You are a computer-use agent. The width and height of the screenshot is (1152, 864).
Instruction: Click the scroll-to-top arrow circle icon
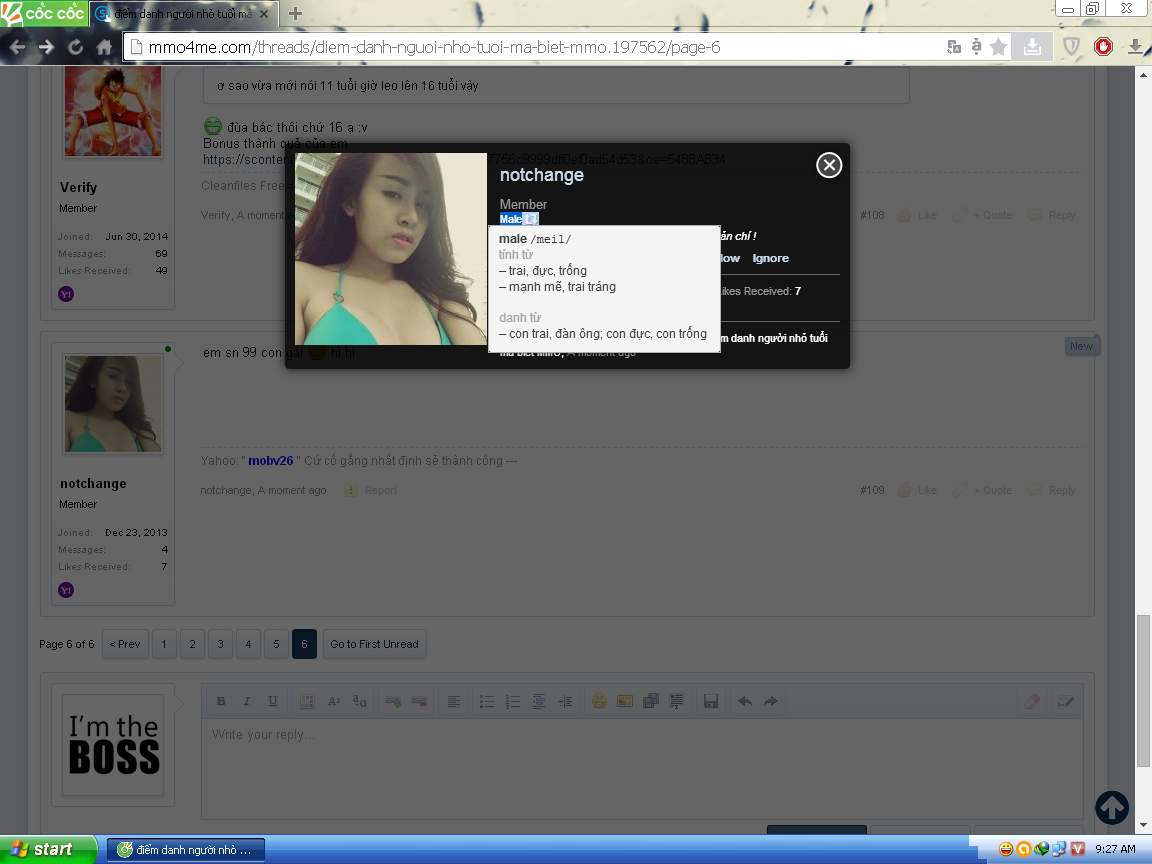1111,807
